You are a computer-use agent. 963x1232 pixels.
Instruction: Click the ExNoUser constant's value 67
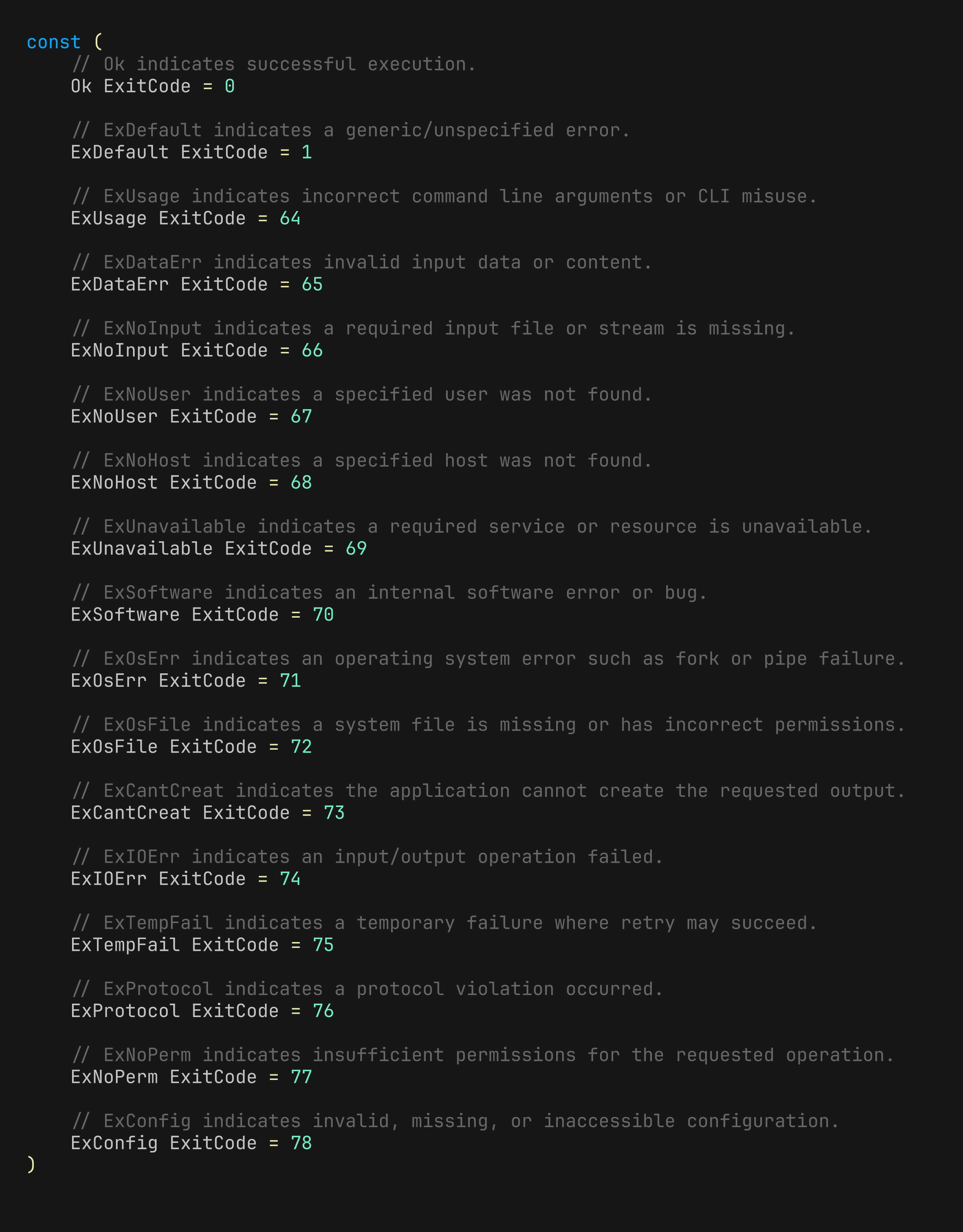click(x=301, y=416)
